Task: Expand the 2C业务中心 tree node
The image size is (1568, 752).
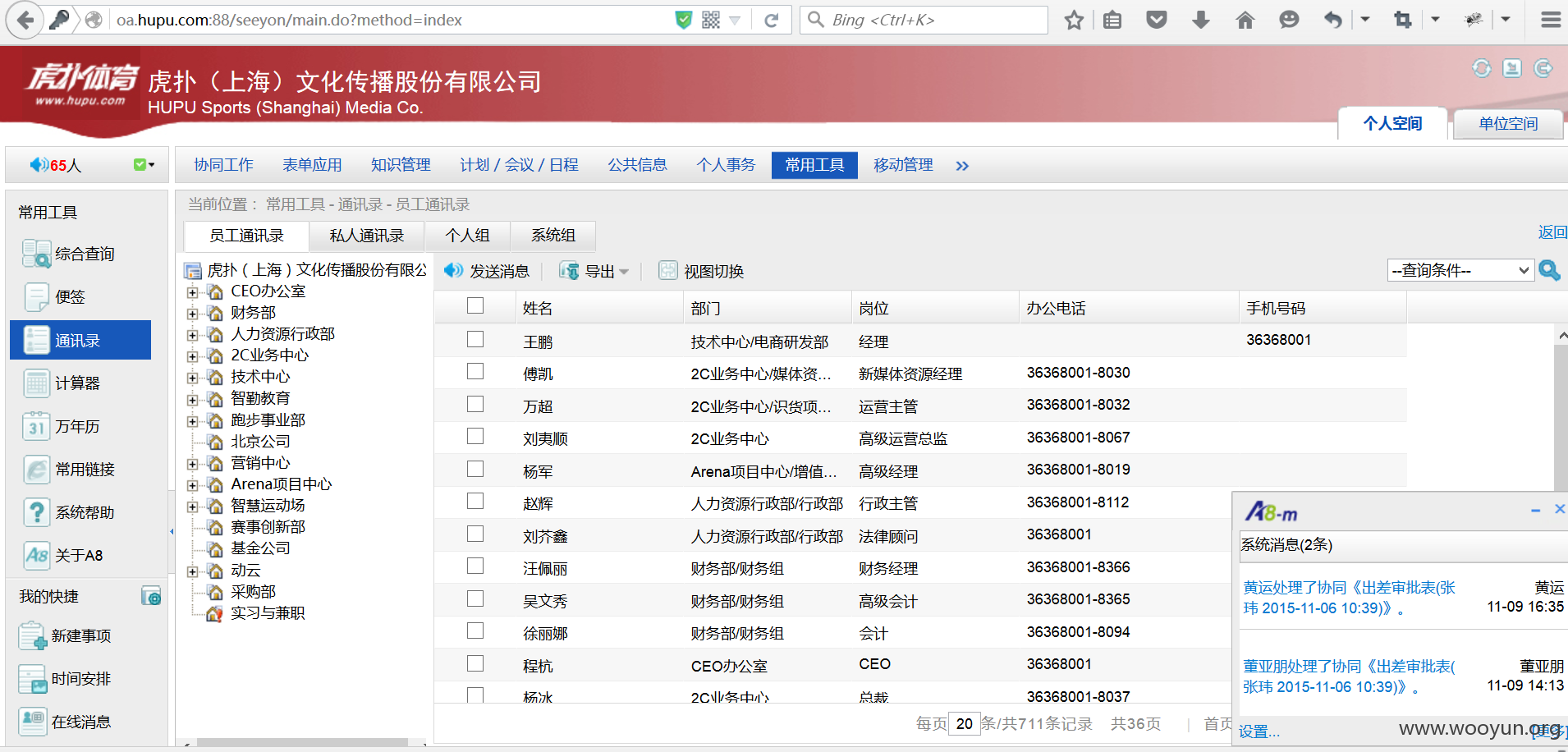Action: click(x=192, y=356)
